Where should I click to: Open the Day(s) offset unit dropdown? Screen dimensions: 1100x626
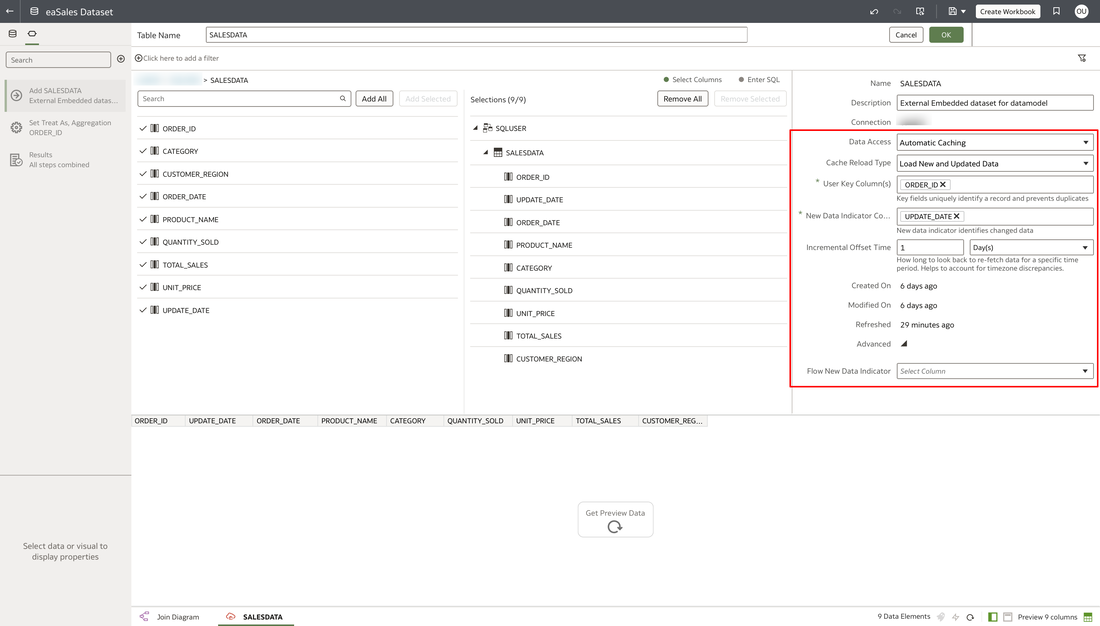1031,247
